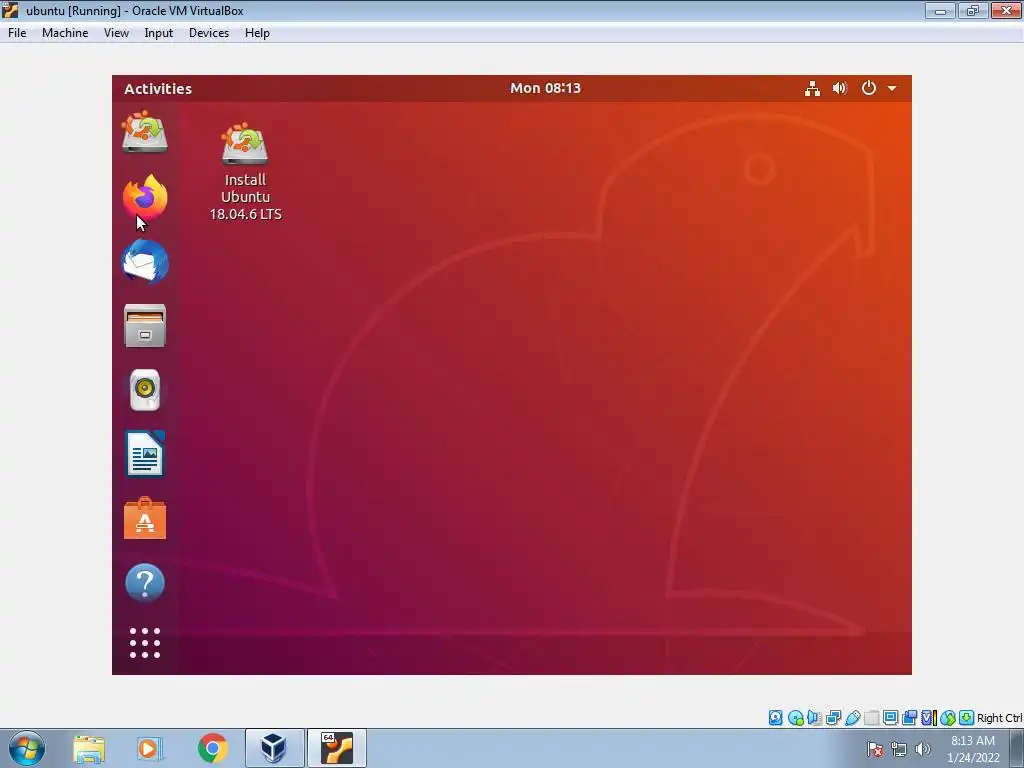The height and width of the screenshot is (768, 1024).
Task: Open the Windows Start menu orb
Action: [x=27, y=748]
